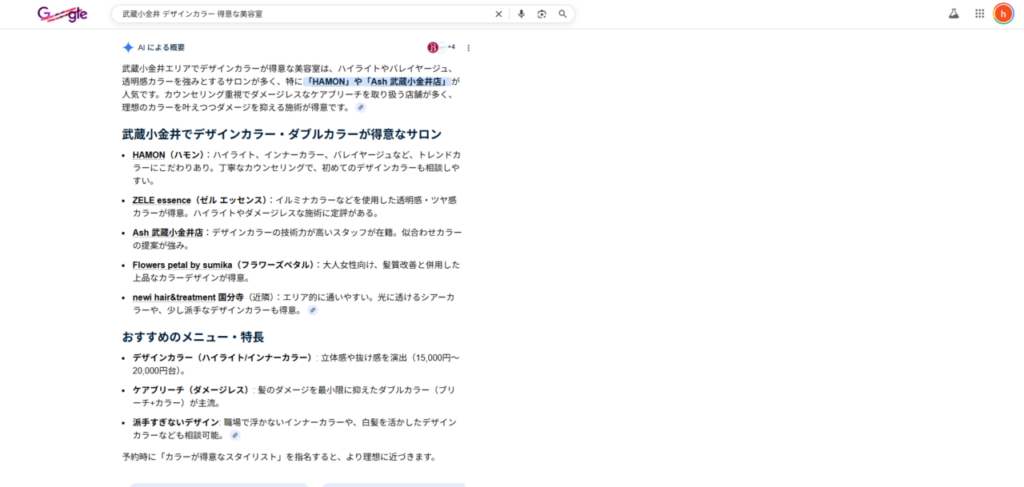The image size is (1024, 487).
Task: Open Google Lens image search icon
Action: coord(541,14)
